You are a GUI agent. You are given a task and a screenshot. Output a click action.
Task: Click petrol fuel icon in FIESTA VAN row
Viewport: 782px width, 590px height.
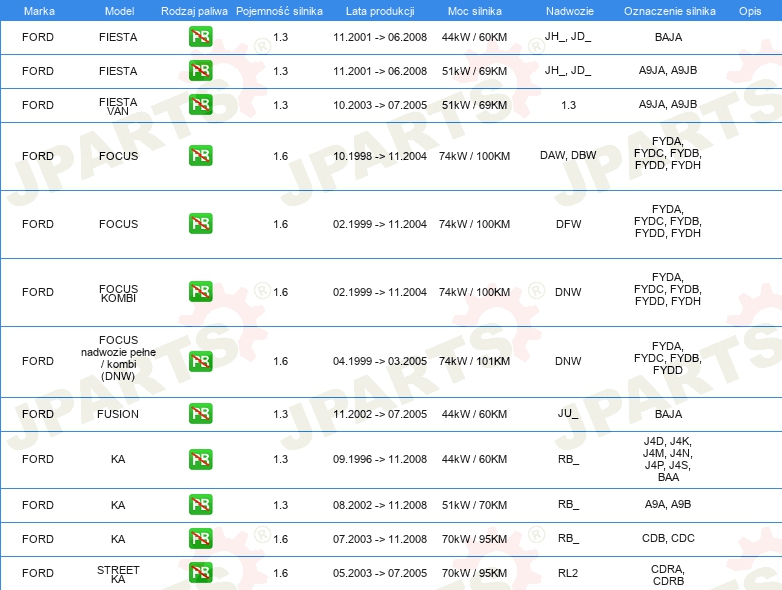[200, 104]
